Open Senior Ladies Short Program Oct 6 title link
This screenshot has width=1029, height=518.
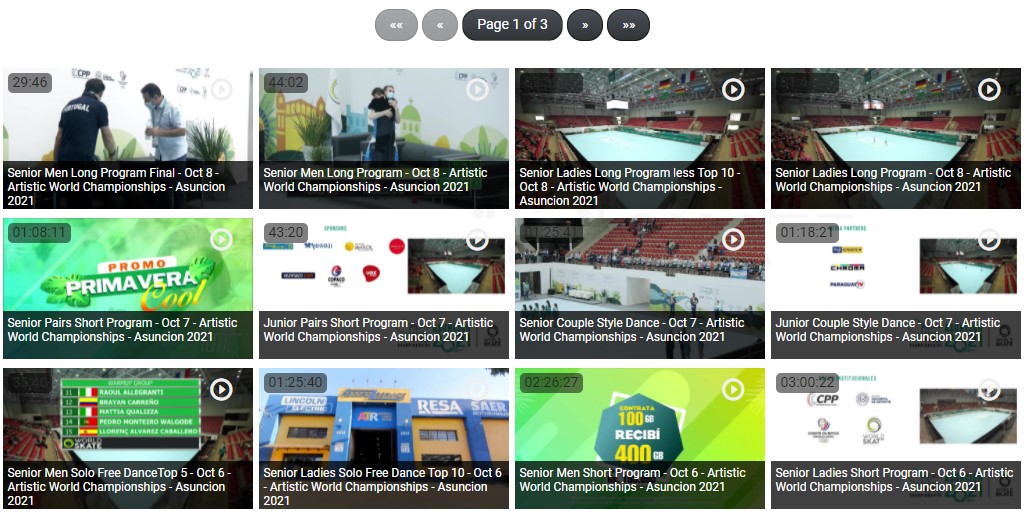[894, 480]
